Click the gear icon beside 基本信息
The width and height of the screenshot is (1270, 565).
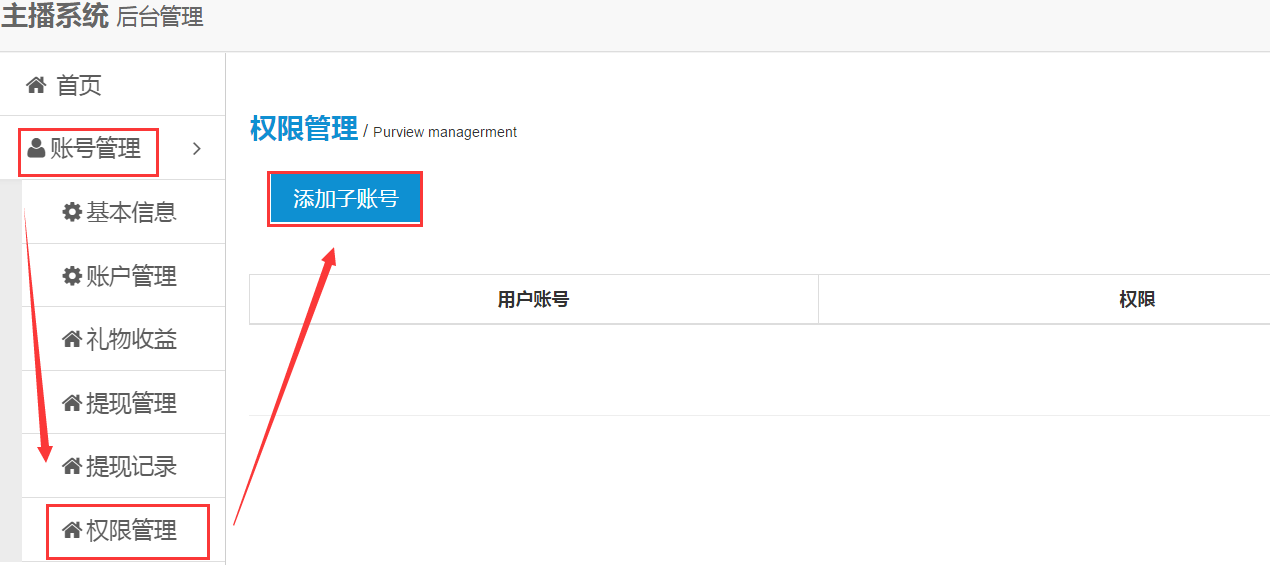click(72, 212)
